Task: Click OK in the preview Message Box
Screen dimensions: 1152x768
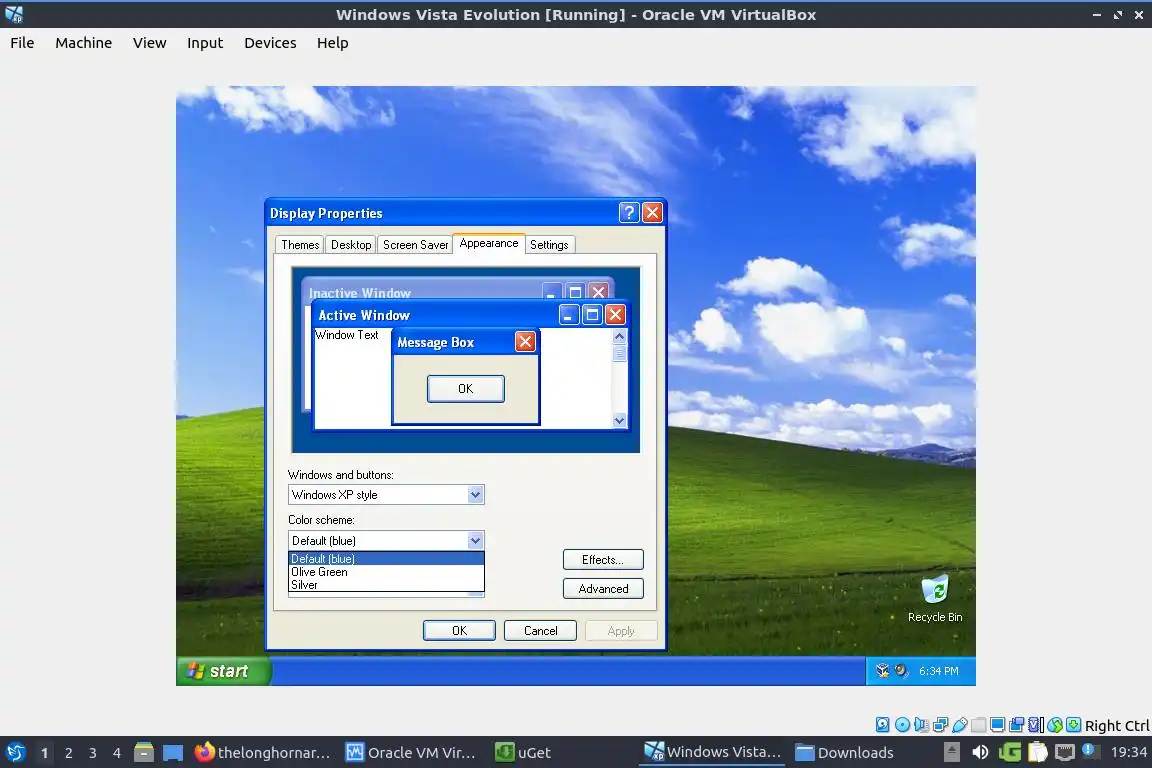Action: [466, 389]
